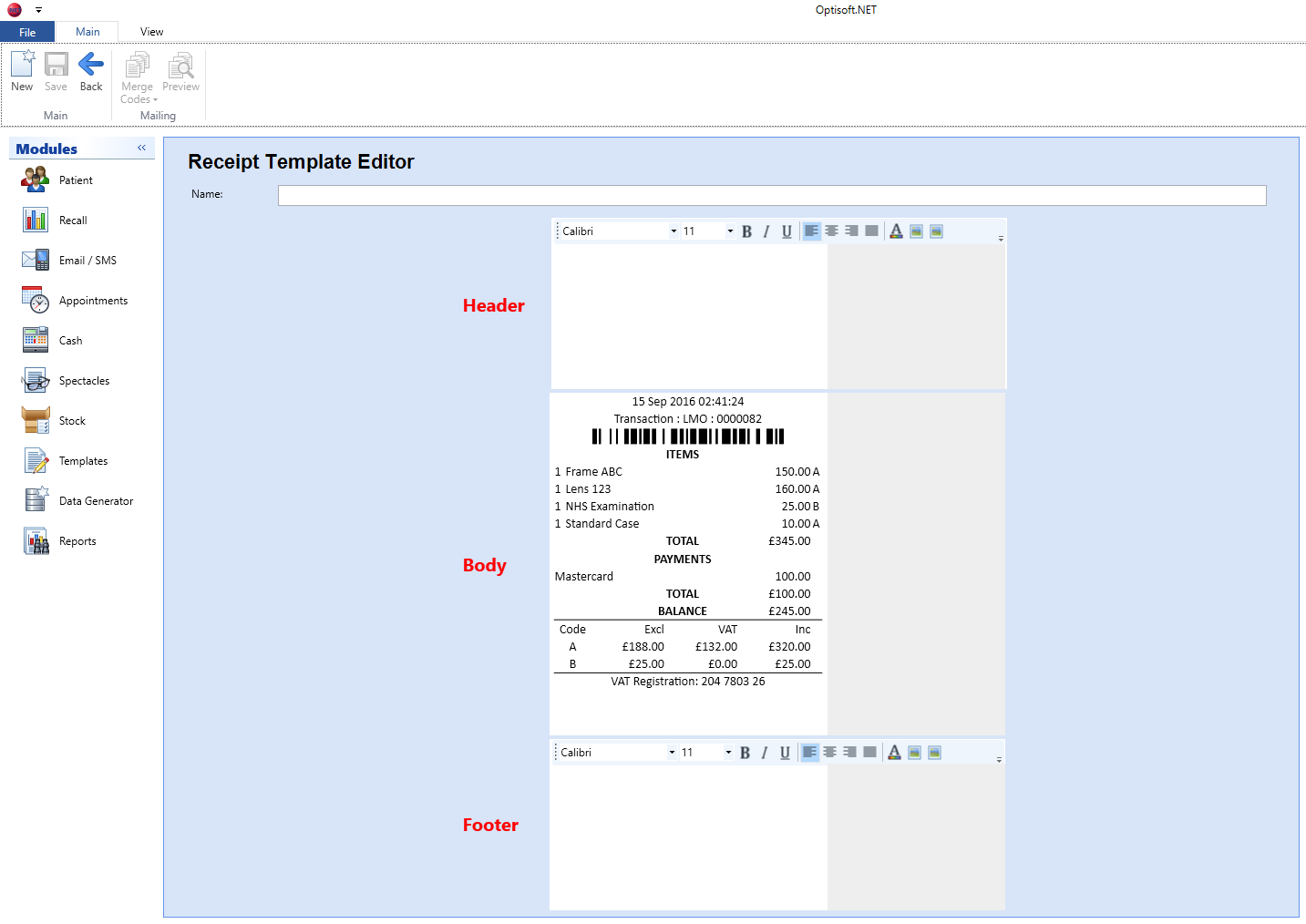Open the Spectacles module
Image resolution: width=1306 pixels, height=924 pixels.
pos(82,381)
